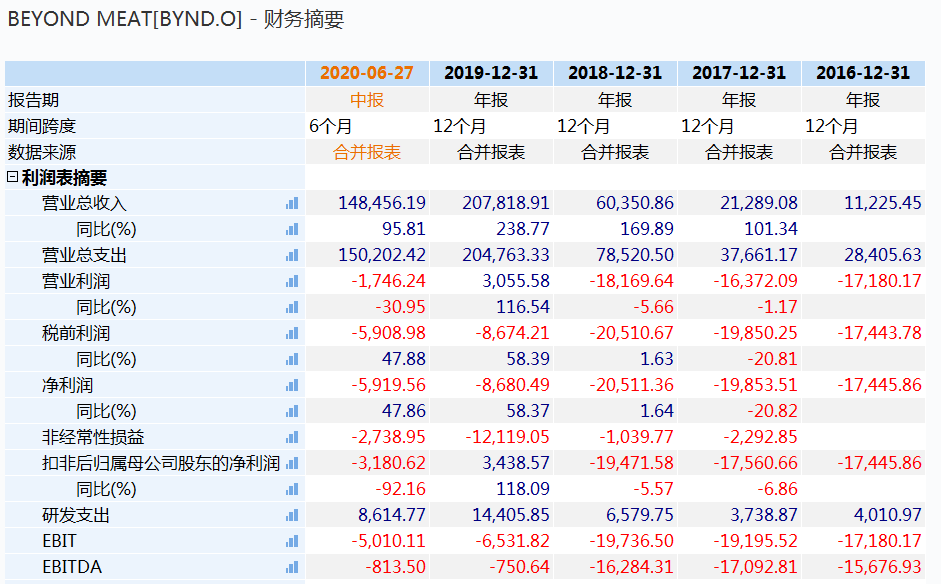
Task: Select the EBITDA row label
Action: click(x=71, y=567)
